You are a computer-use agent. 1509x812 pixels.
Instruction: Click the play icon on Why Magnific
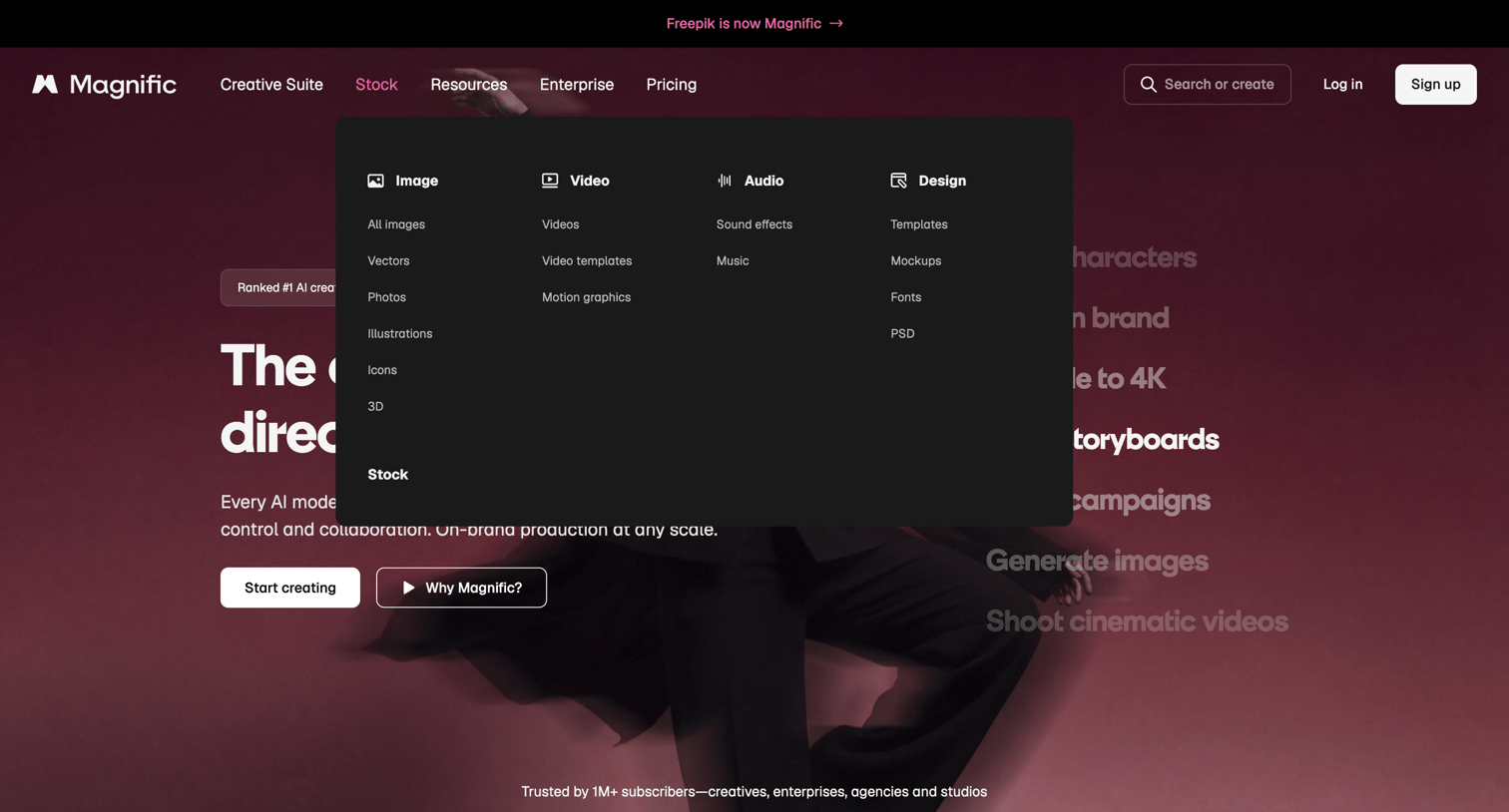408,588
